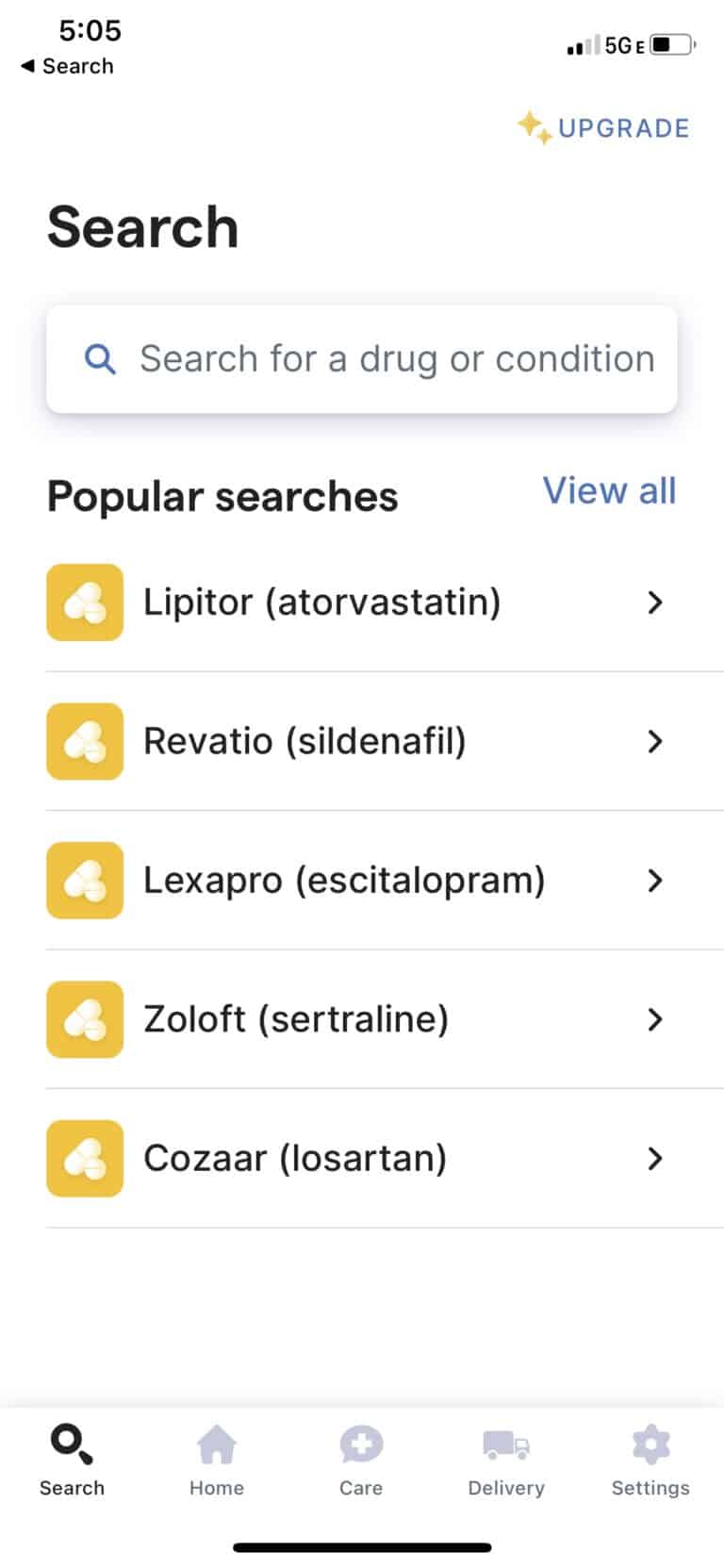Screen dimensions: 724x1568
Task: Tap the Zoloft pill icon
Action: click(85, 1019)
